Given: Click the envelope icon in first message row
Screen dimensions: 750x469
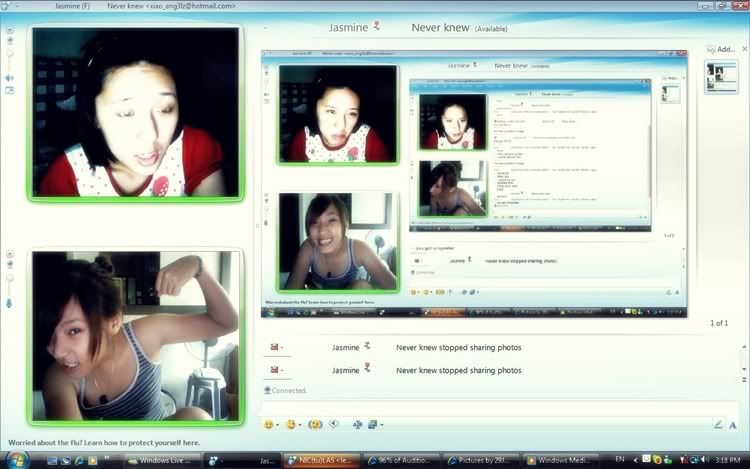Looking at the screenshot, I should 275,347.
